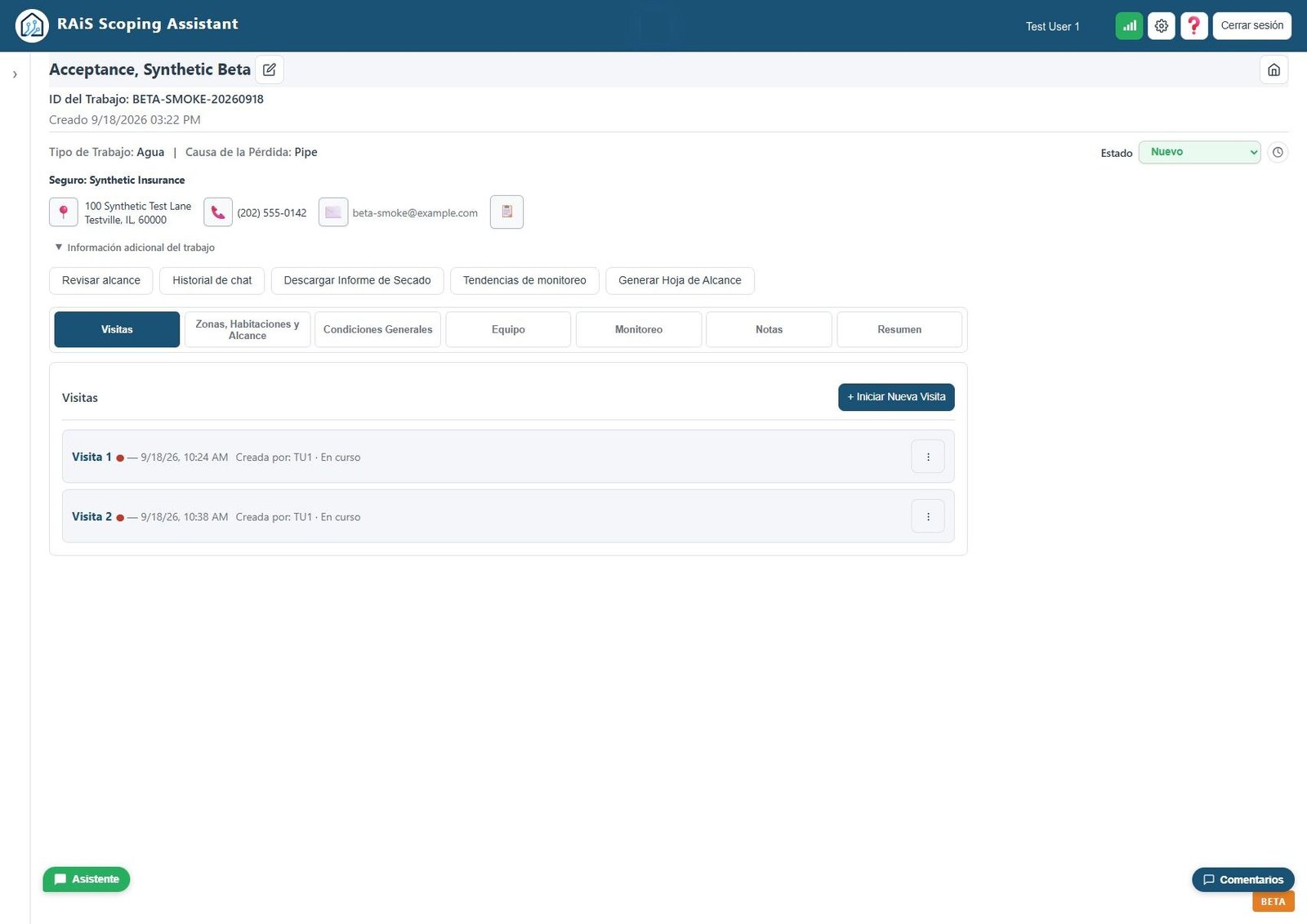Open Historial de chat

tap(212, 280)
